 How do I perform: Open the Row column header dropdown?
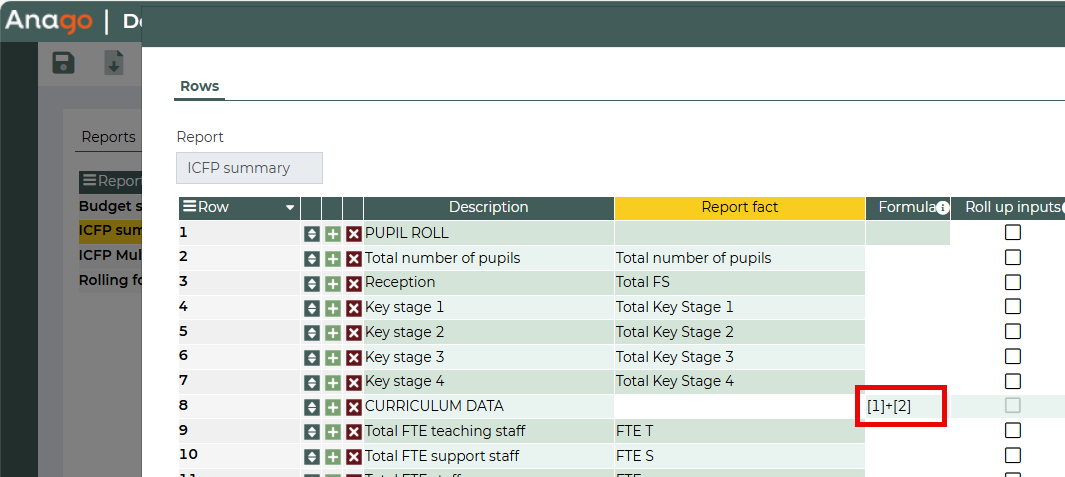click(290, 208)
